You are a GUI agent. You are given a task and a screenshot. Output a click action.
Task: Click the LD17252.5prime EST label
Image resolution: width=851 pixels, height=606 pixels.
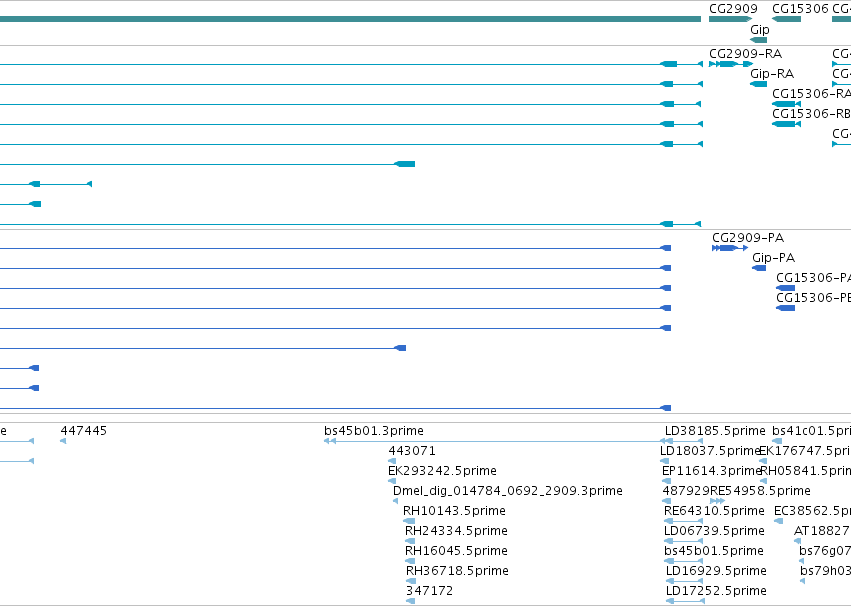pos(716,591)
